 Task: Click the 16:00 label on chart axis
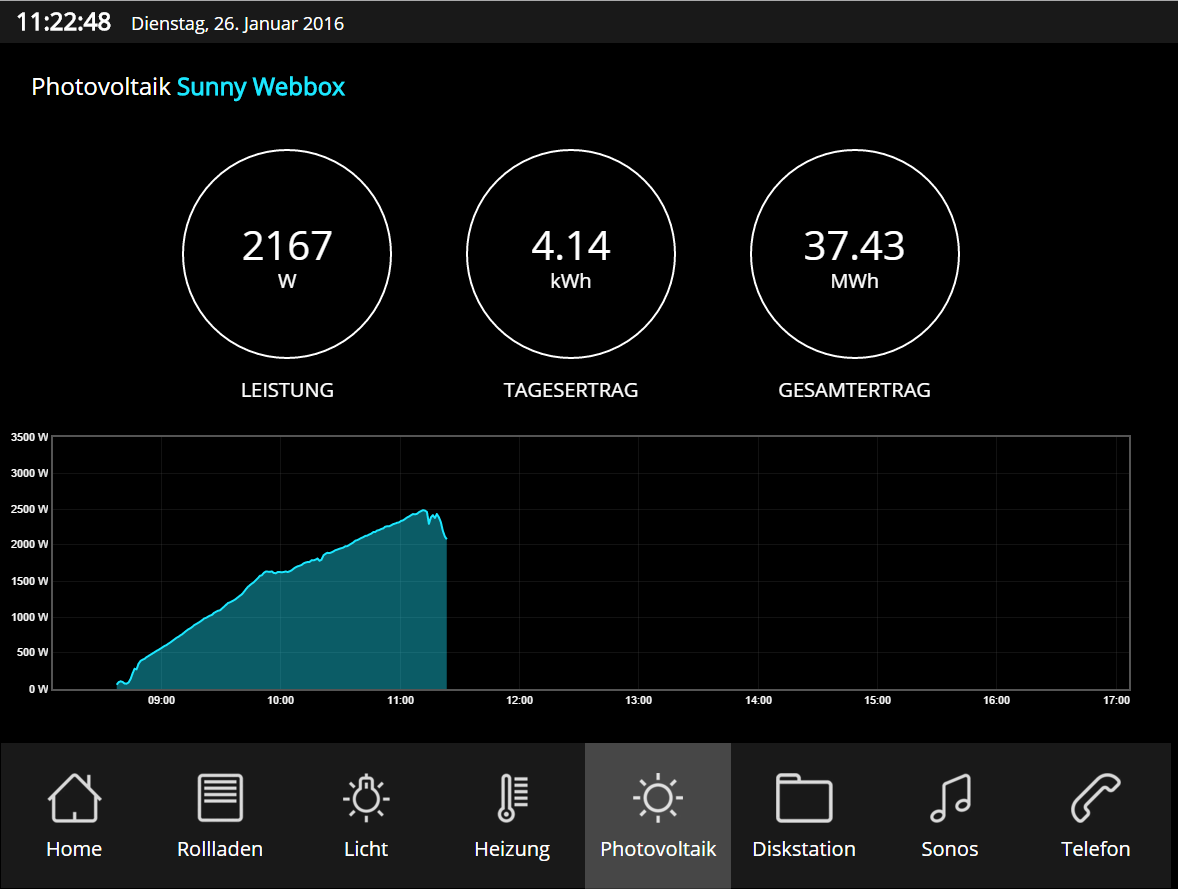tap(997, 700)
